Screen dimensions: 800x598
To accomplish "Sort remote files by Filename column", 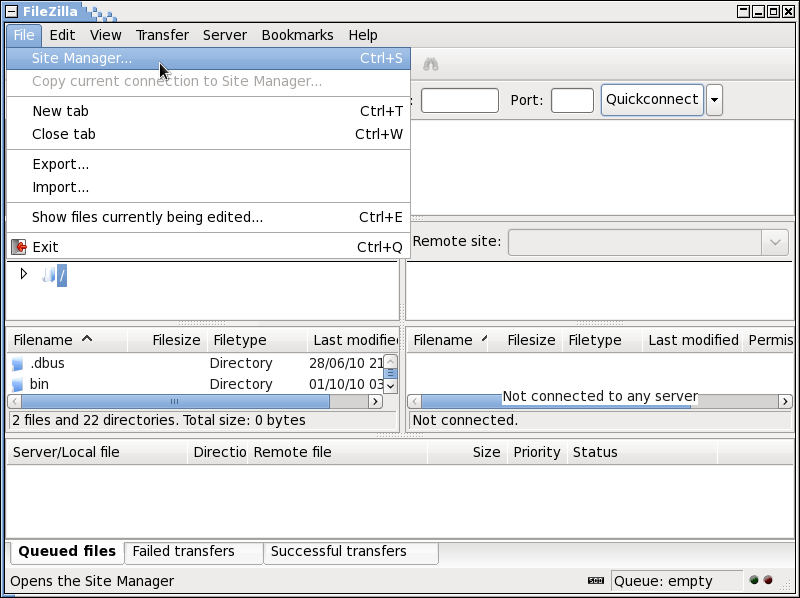I will (448, 340).
